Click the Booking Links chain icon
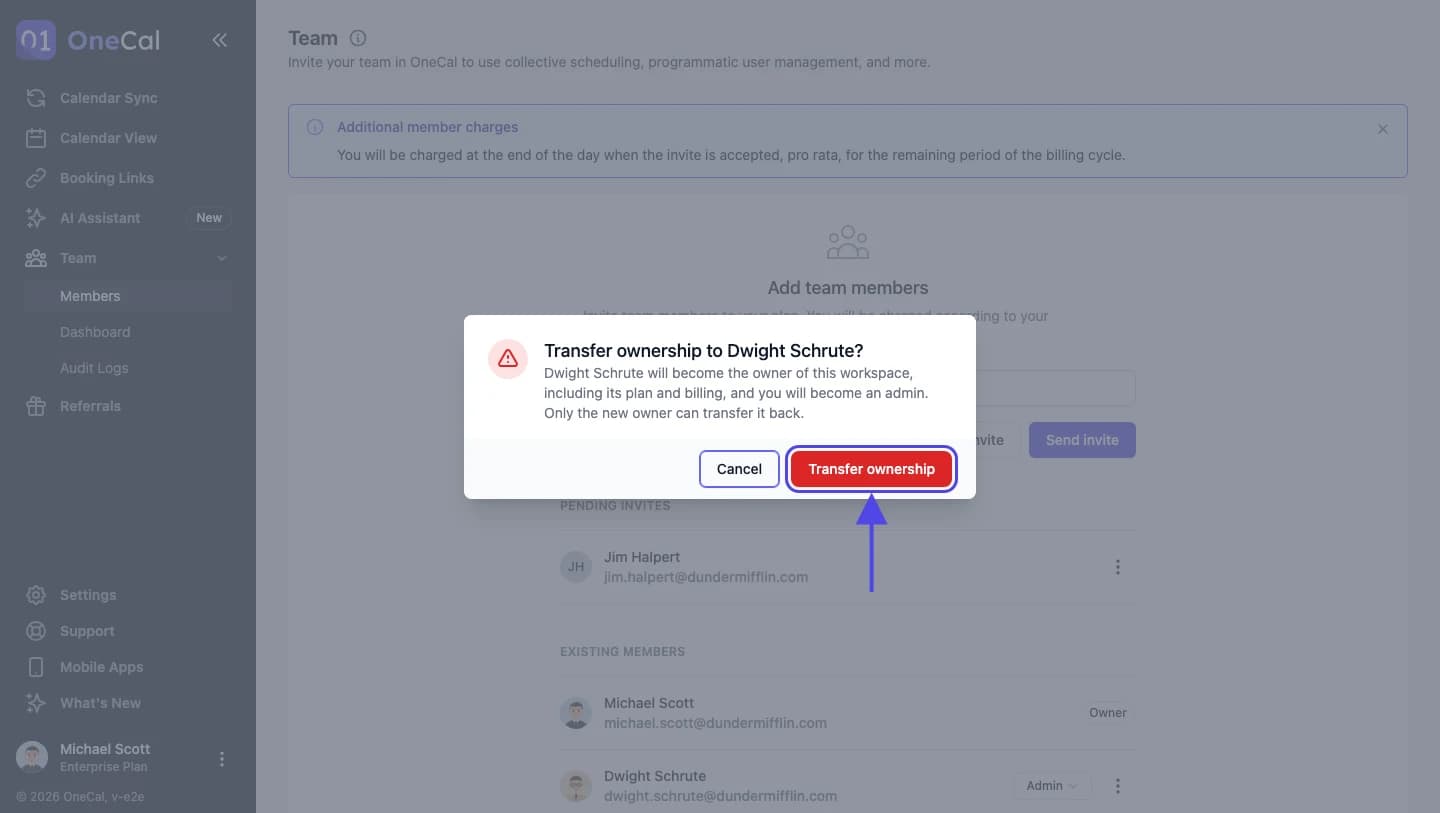The image size is (1440, 813). point(36,178)
